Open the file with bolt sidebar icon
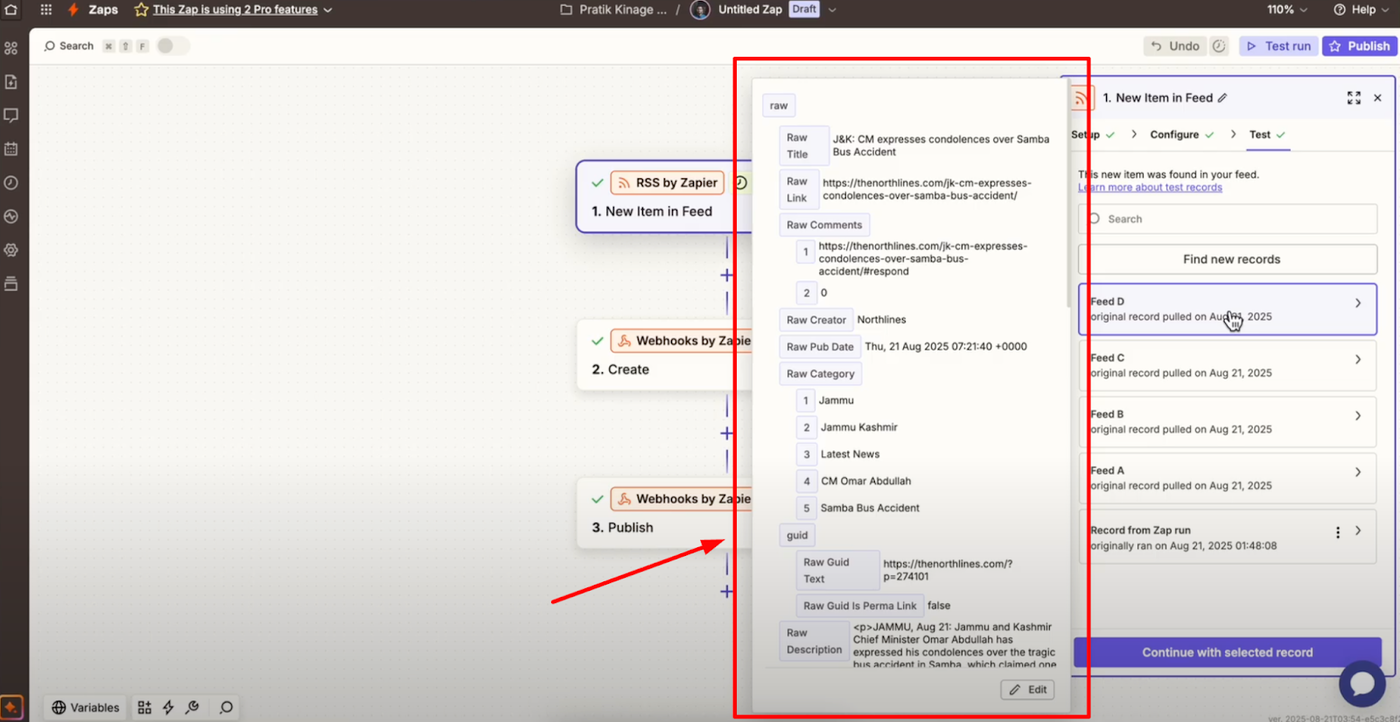 coord(11,82)
